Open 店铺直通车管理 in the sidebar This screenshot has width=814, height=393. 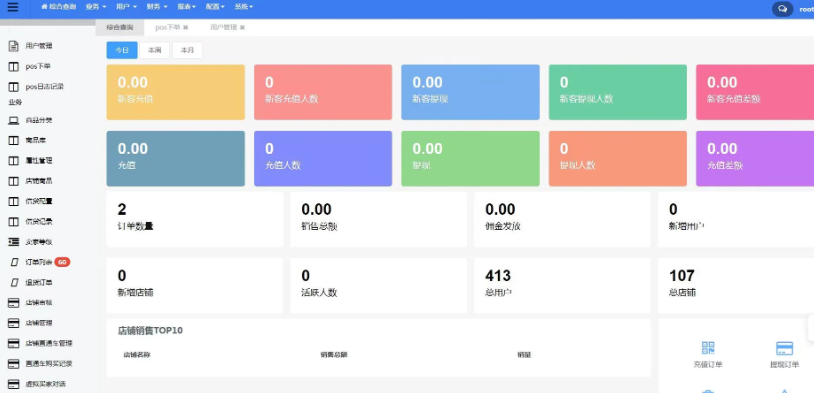[x=49, y=343]
